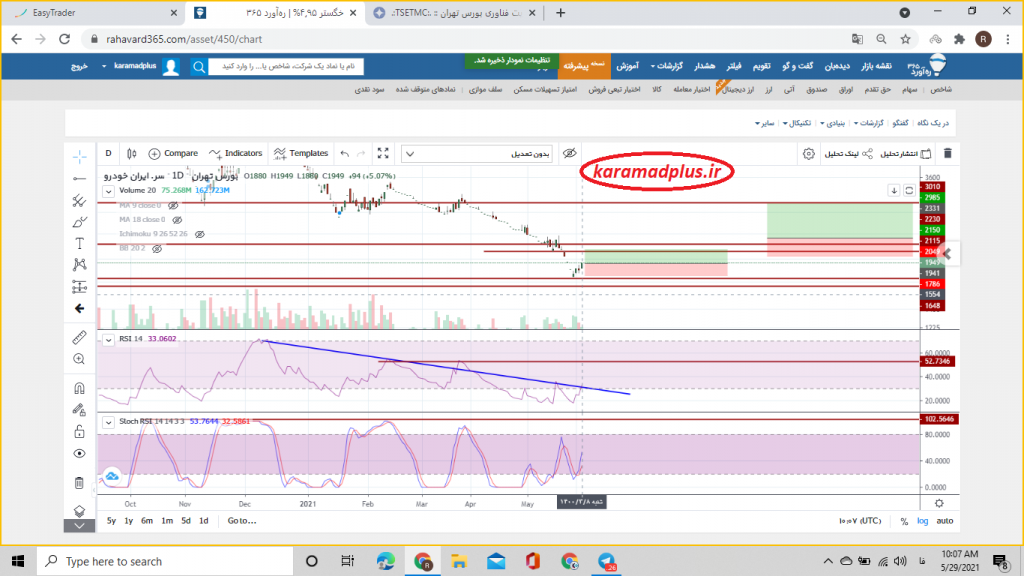Select the 6m time range
The width and height of the screenshot is (1024, 576).
pyautogui.click(x=147, y=521)
